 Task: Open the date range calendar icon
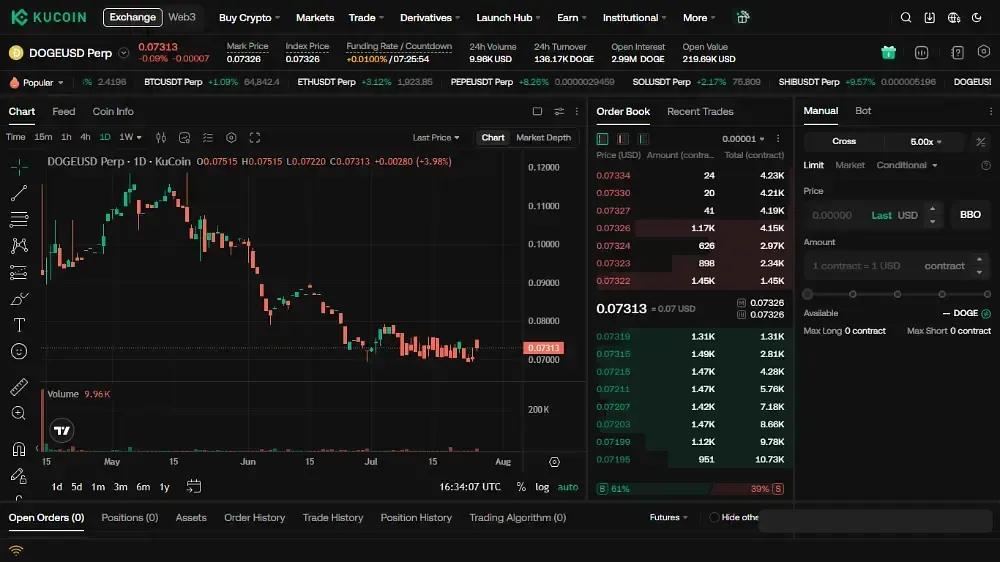coord(194,486)
